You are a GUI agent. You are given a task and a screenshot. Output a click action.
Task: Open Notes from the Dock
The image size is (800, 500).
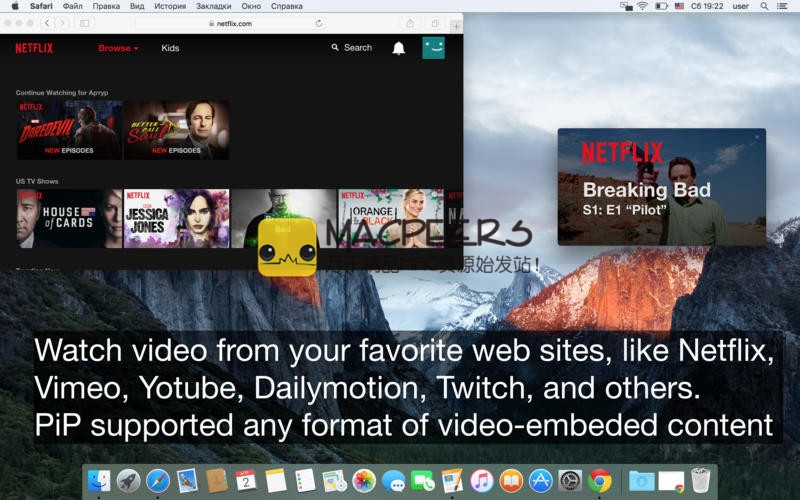(276, 481)
